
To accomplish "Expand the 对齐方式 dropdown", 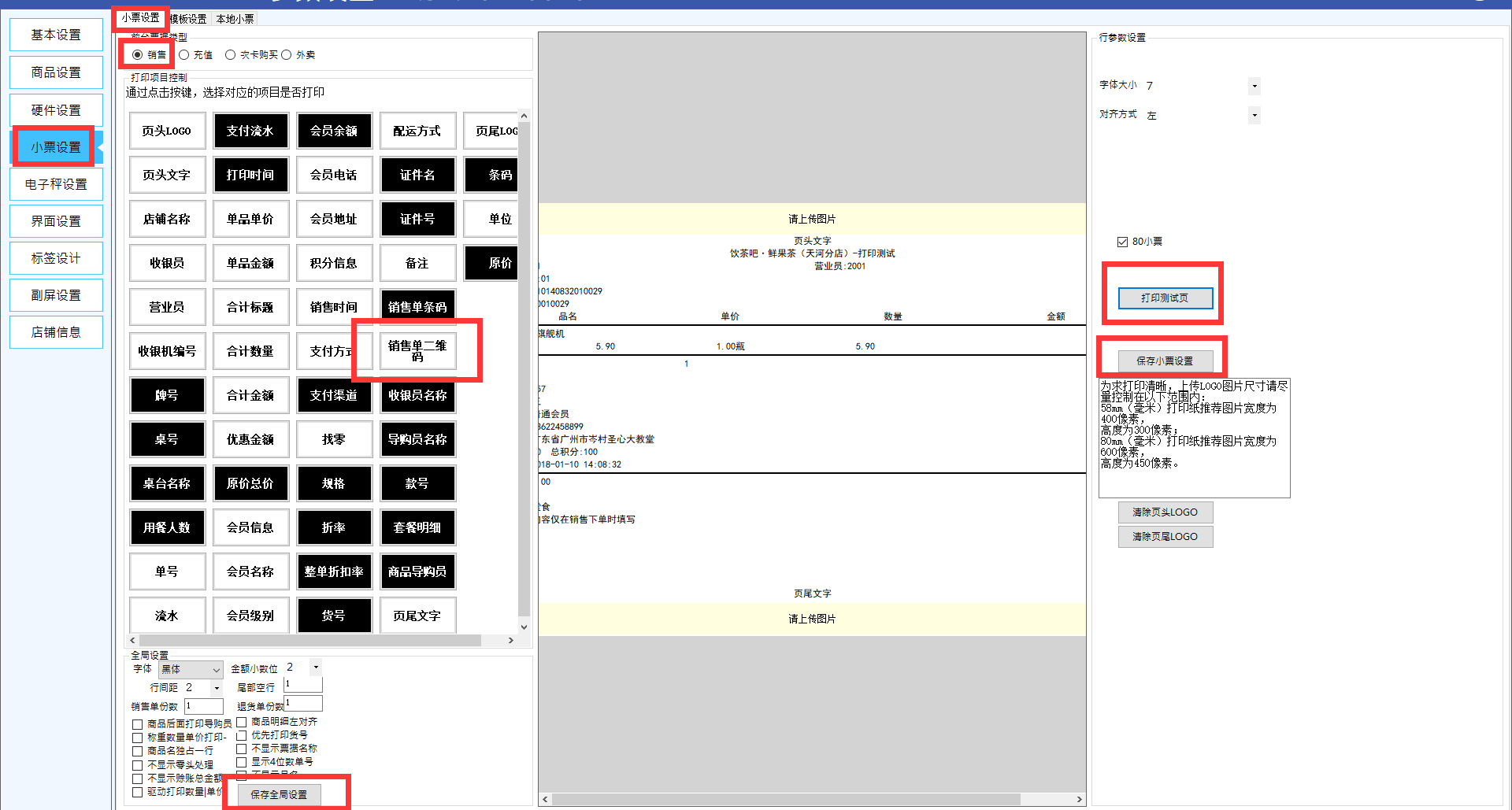I will click(x=1254, y=116).
